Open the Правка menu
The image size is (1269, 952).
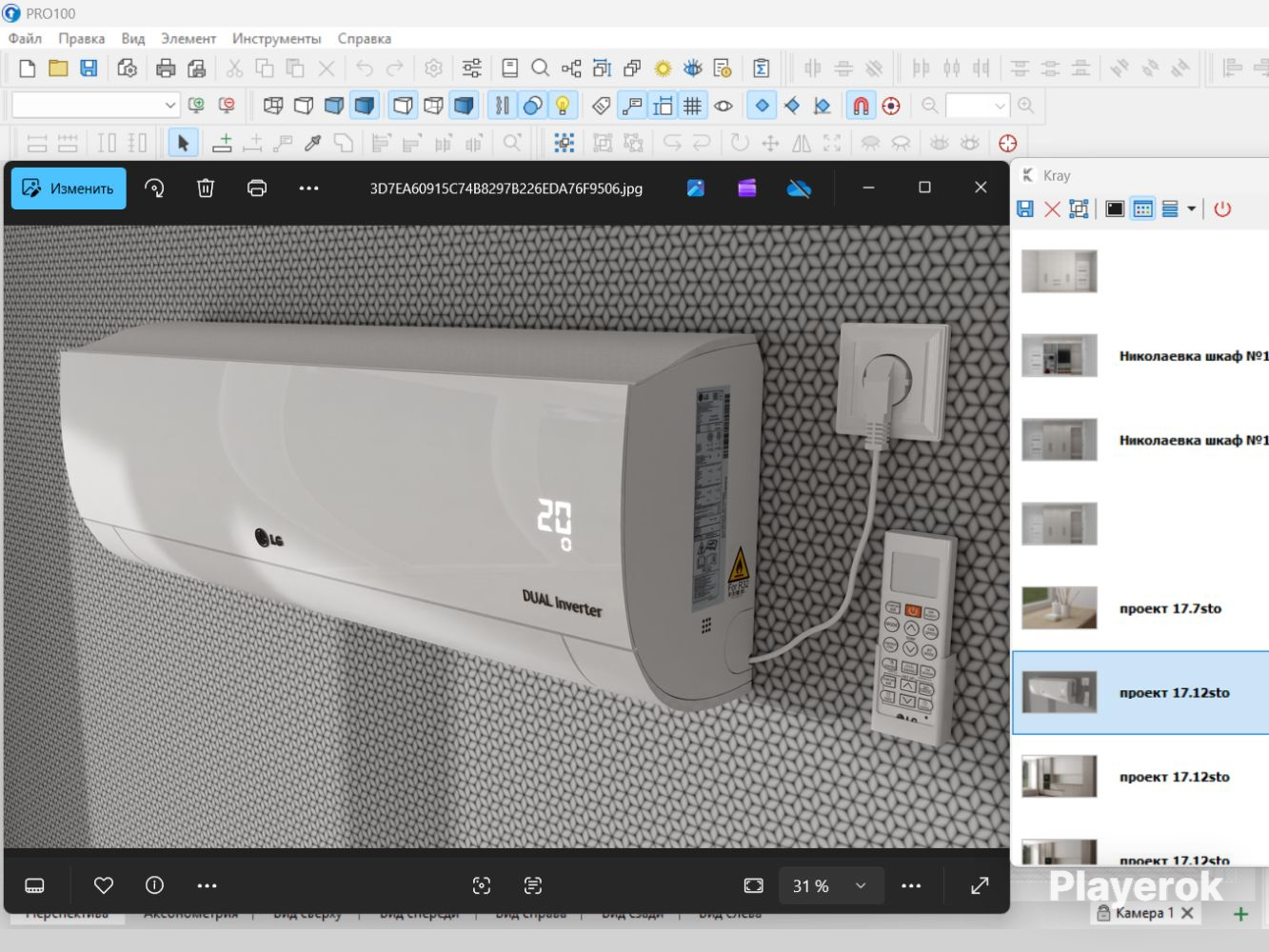[82, 39]
